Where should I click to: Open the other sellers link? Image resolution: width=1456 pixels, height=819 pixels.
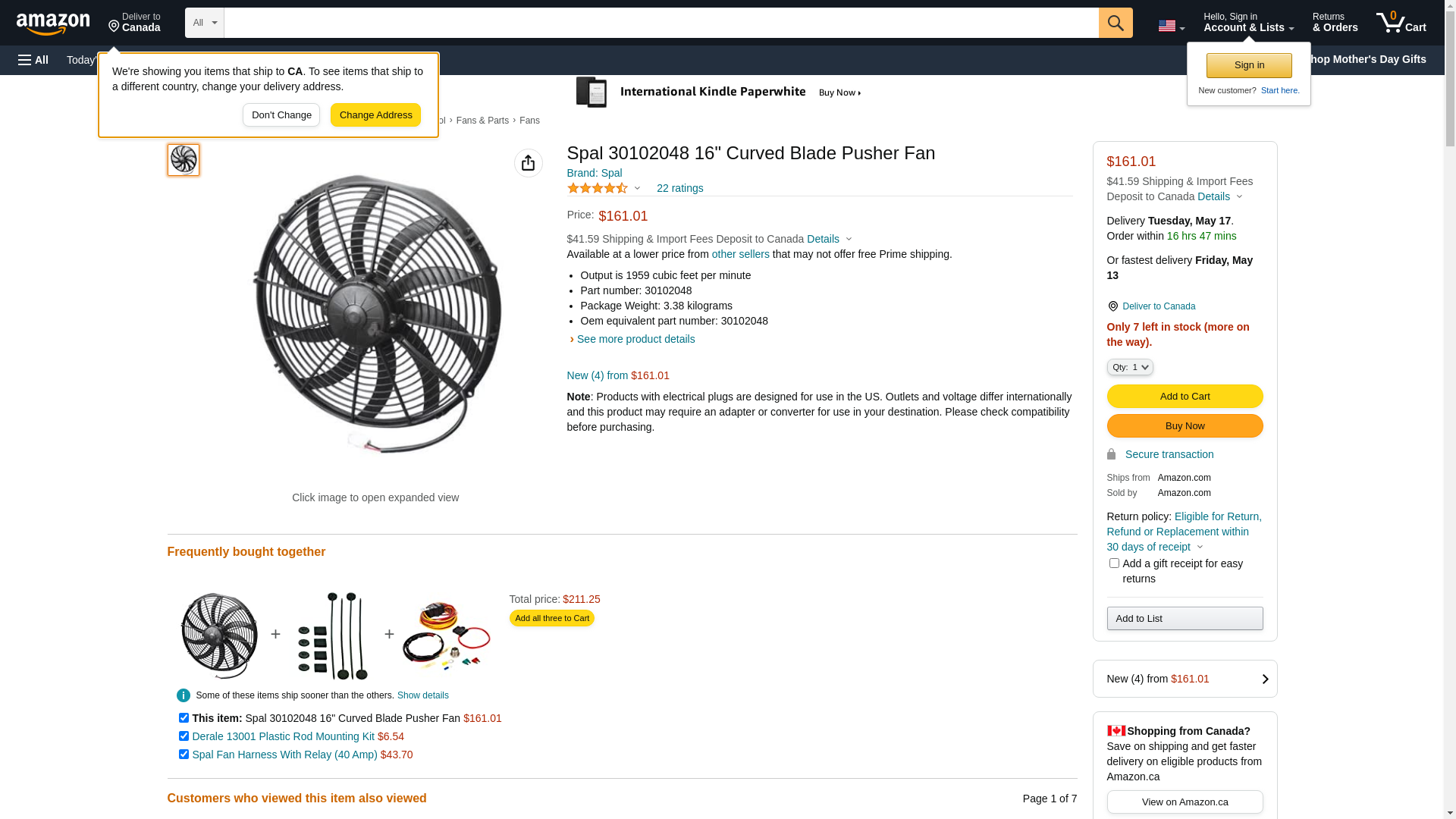point(740,254)
